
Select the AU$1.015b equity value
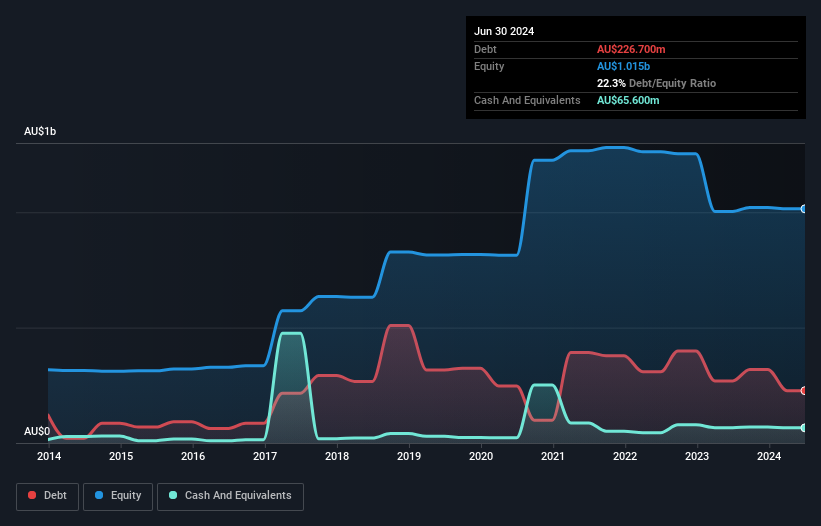coord(623,66)
